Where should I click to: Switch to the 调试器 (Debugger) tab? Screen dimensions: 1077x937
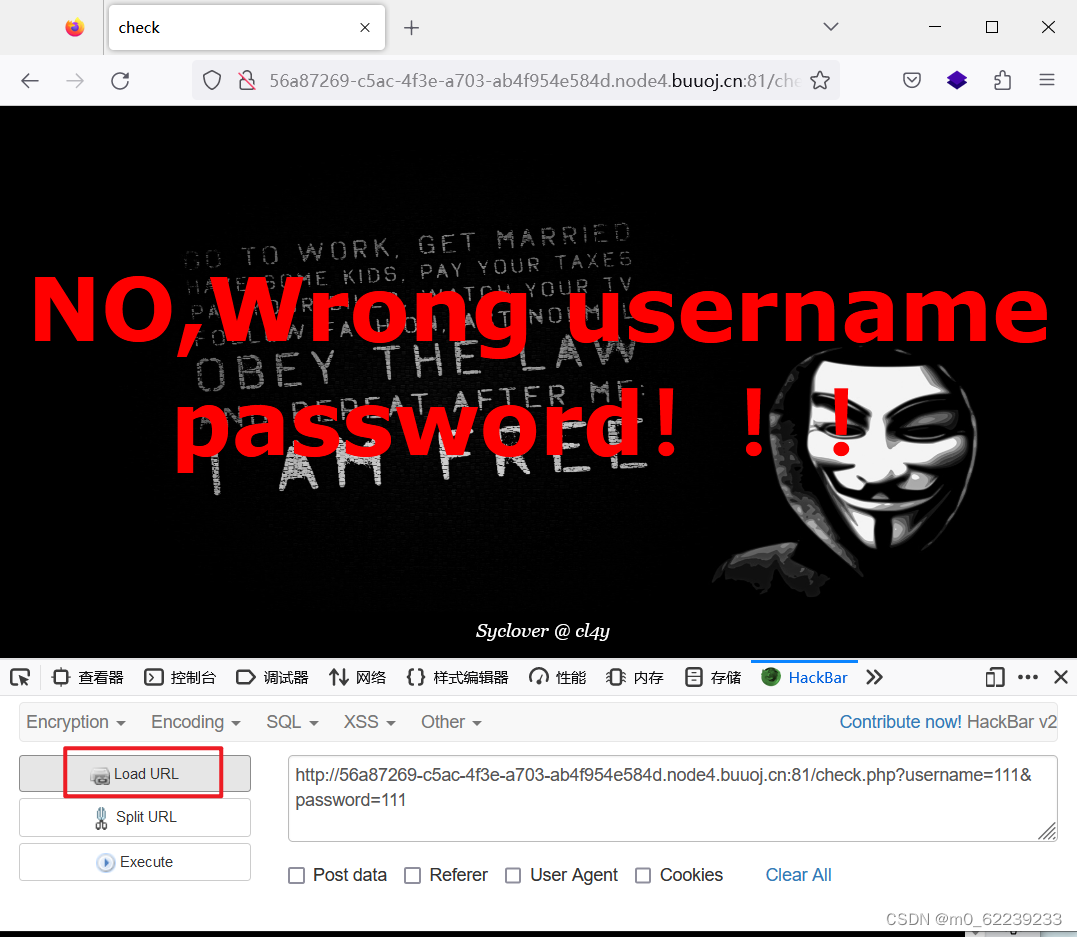[272, 678]
